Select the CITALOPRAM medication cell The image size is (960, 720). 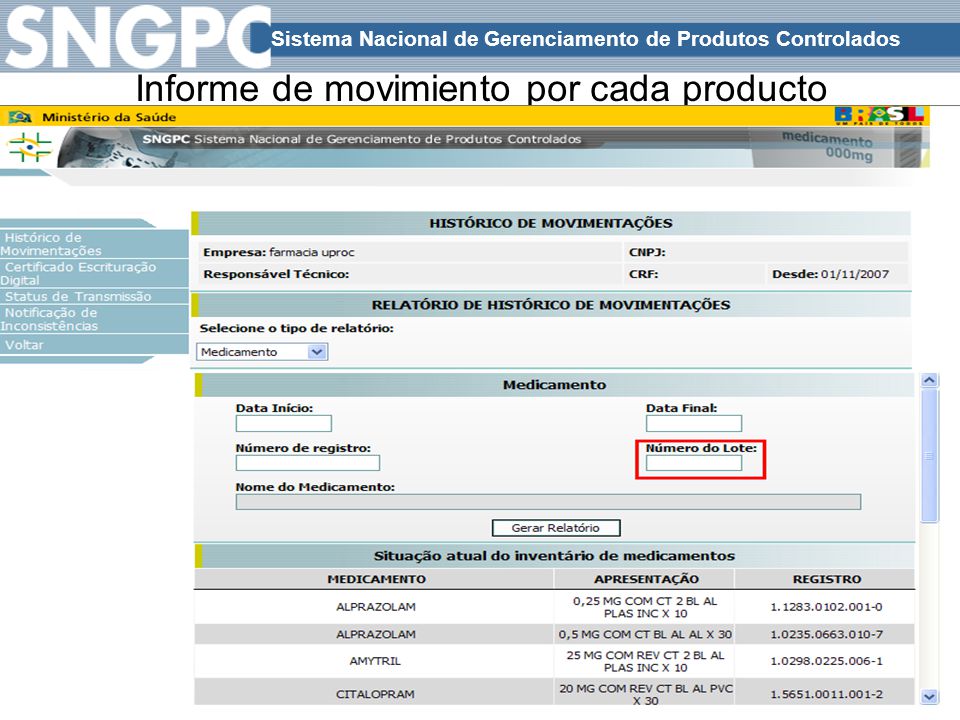[375, 694]
